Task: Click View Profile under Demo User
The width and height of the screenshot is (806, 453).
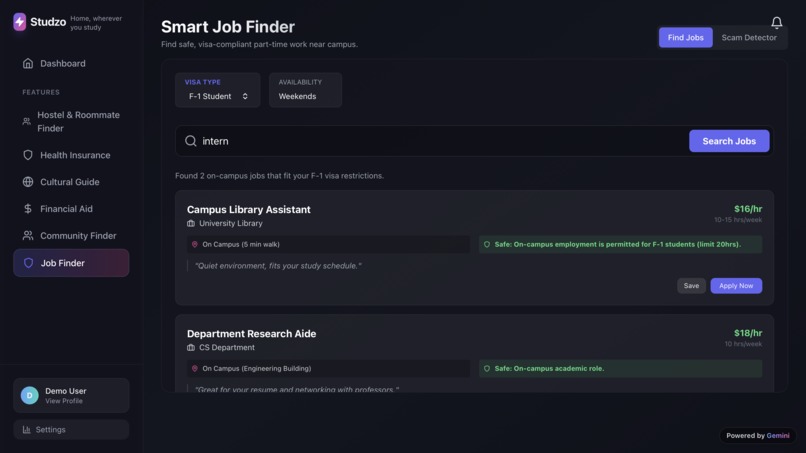Action: [x=64, y=401]
